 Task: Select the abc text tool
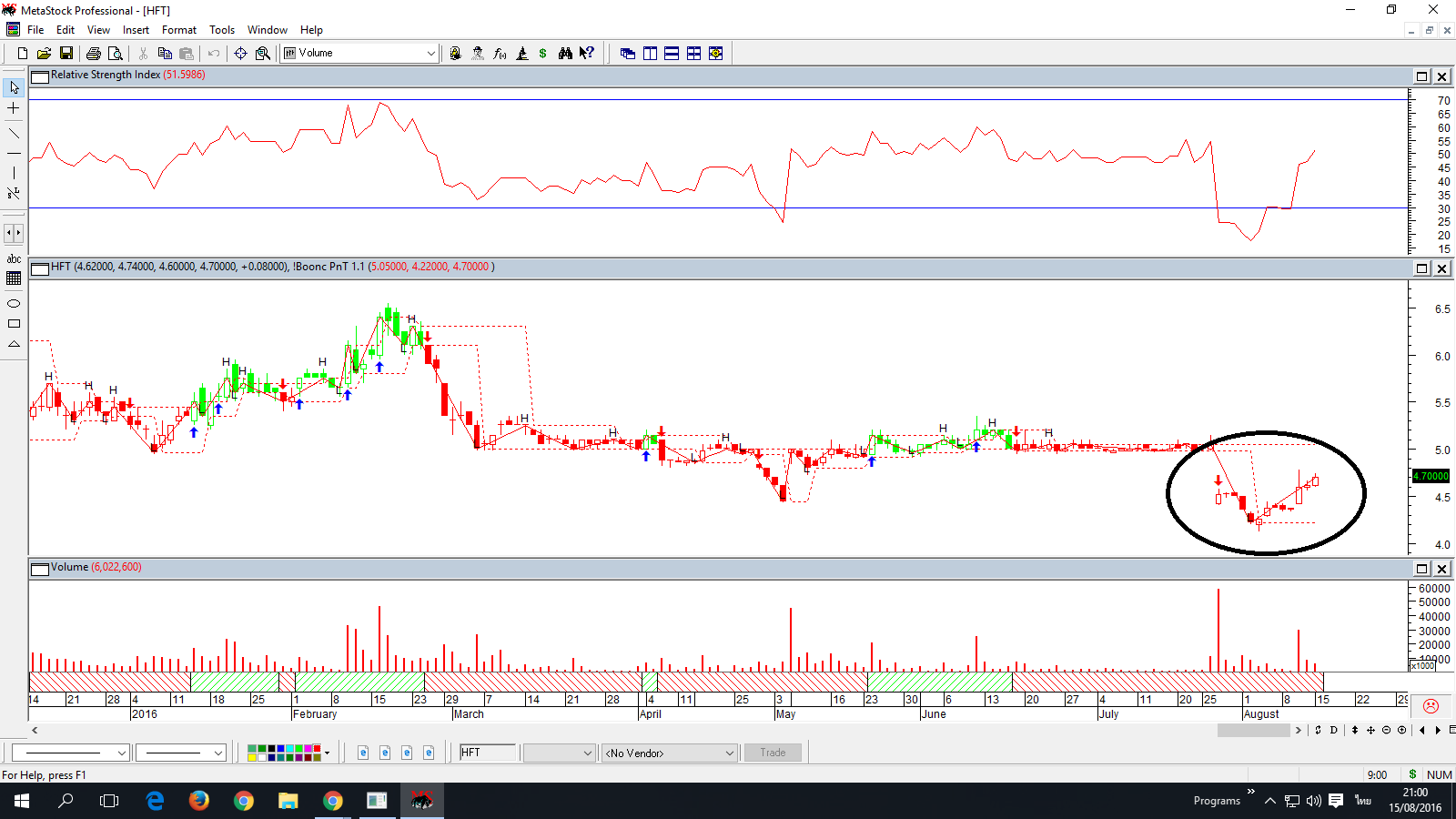[x=14, y=259]
